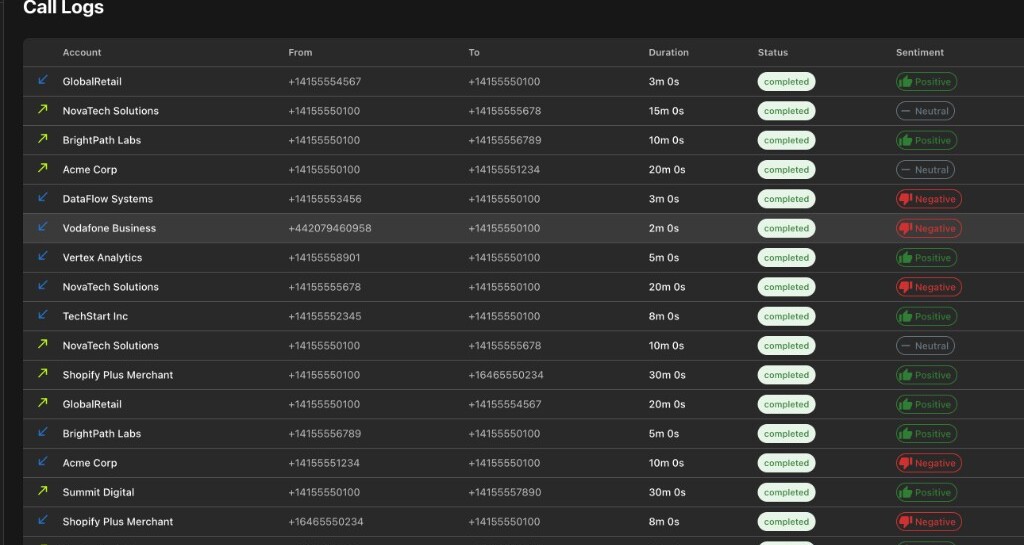Click incoming arrow icon beside GlobalRetail 3m call
The width and height of the screenshot is (1024, 545).
pos(42,80)
